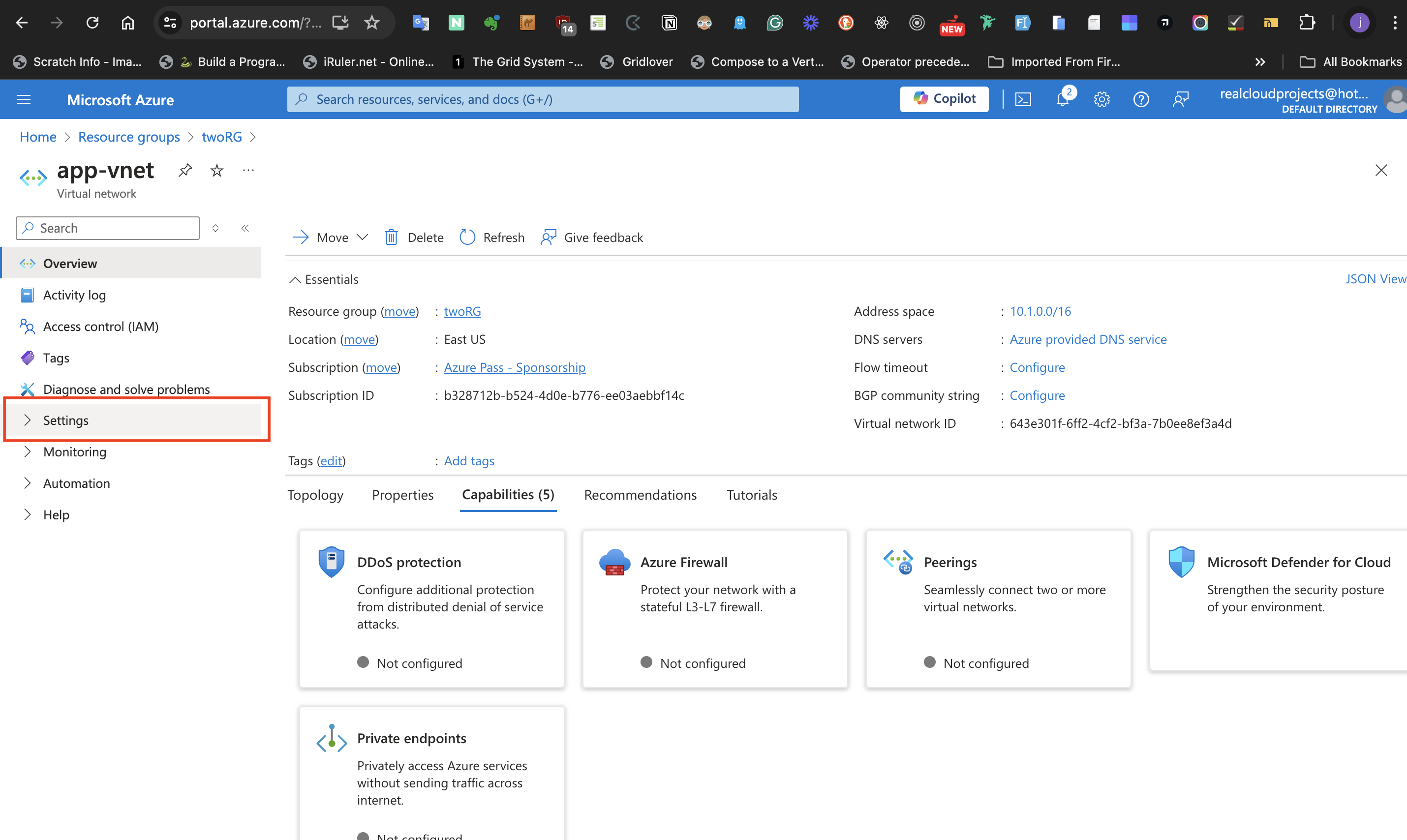Open the notifications bell icon

tap(1062, 100)
